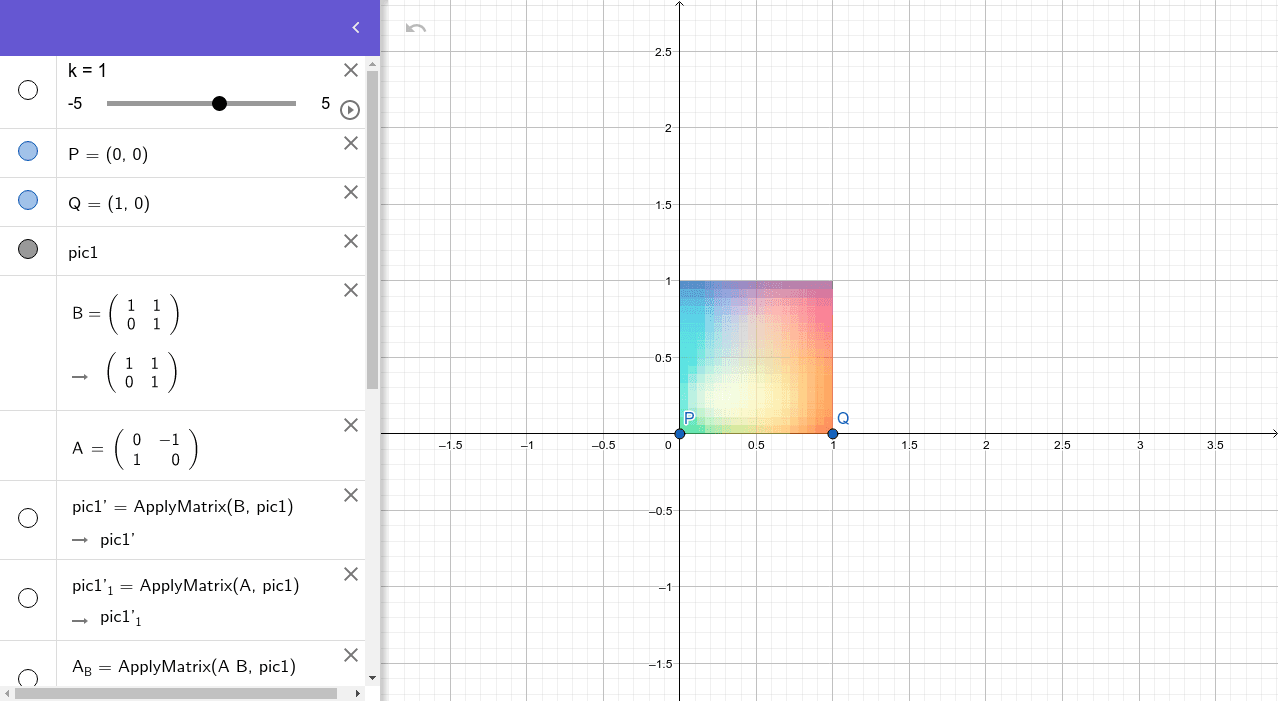Hide the pic1 image via its circle toggle
This screenshot has width=1280, height=703.
pyautogui.click(x=28, y=250)
